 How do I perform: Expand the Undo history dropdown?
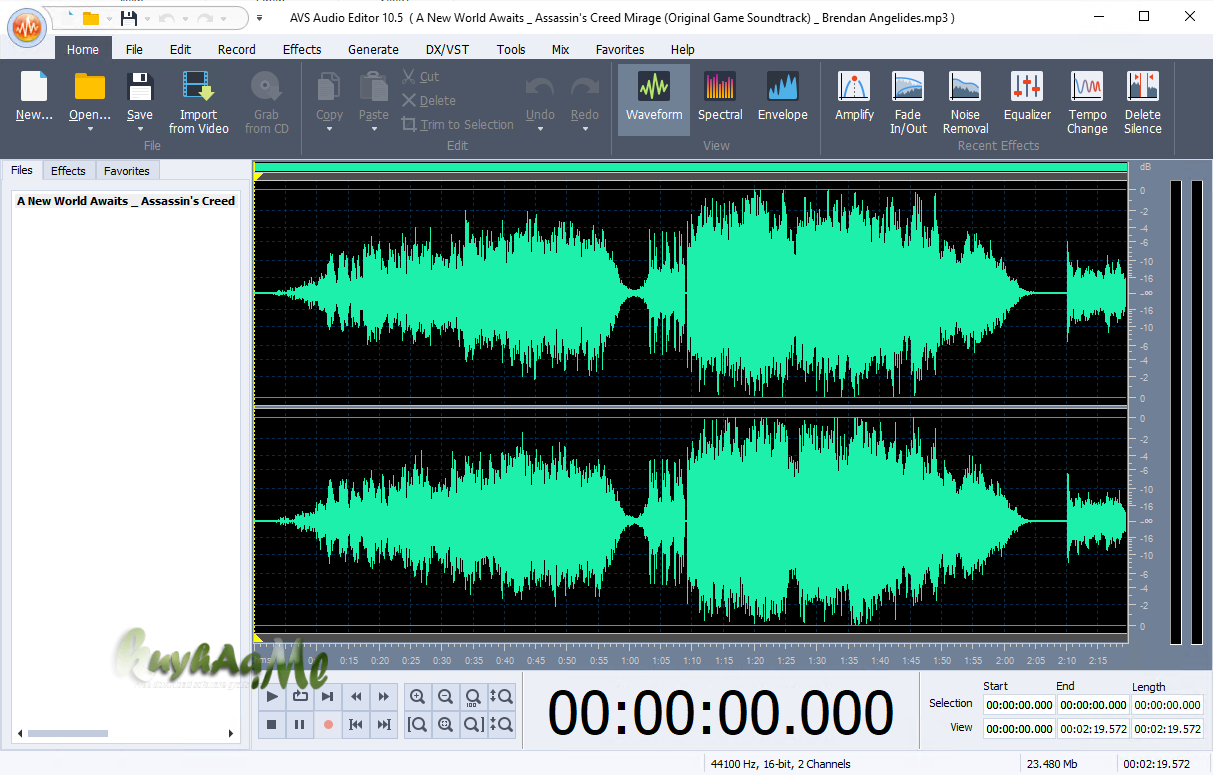(540, 129)
